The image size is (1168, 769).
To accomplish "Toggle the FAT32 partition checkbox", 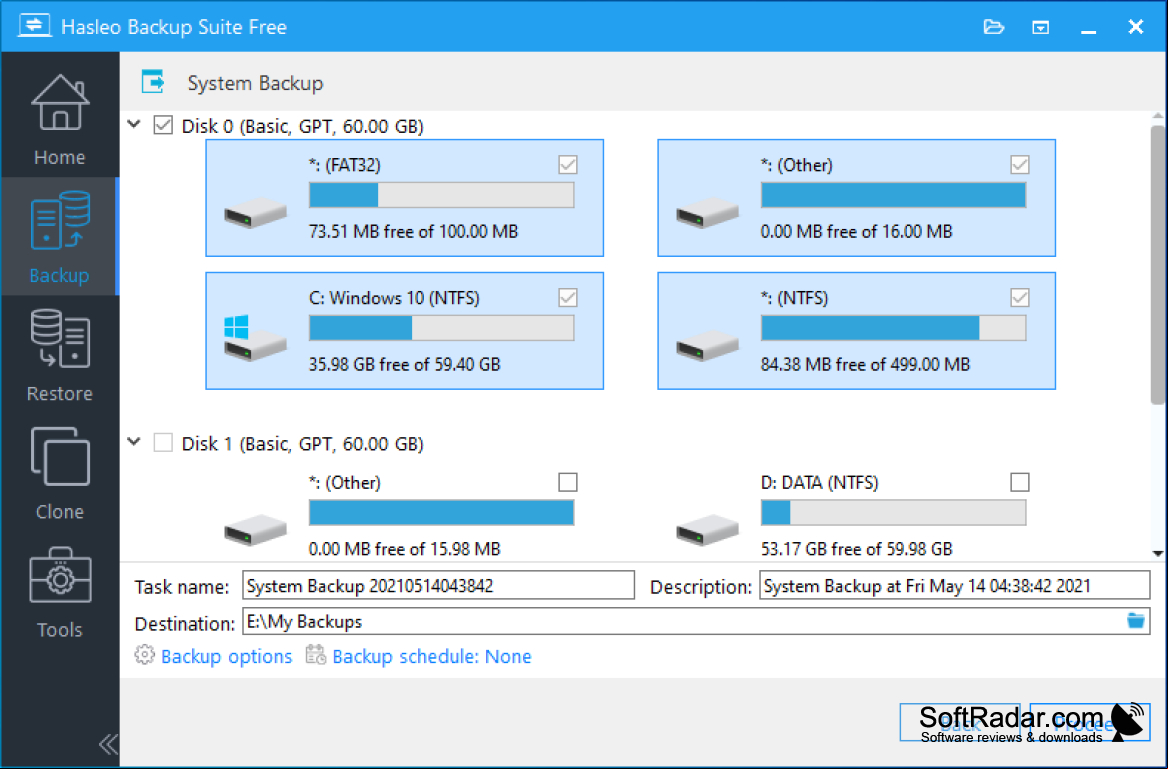I will click(x=568, y=165).
